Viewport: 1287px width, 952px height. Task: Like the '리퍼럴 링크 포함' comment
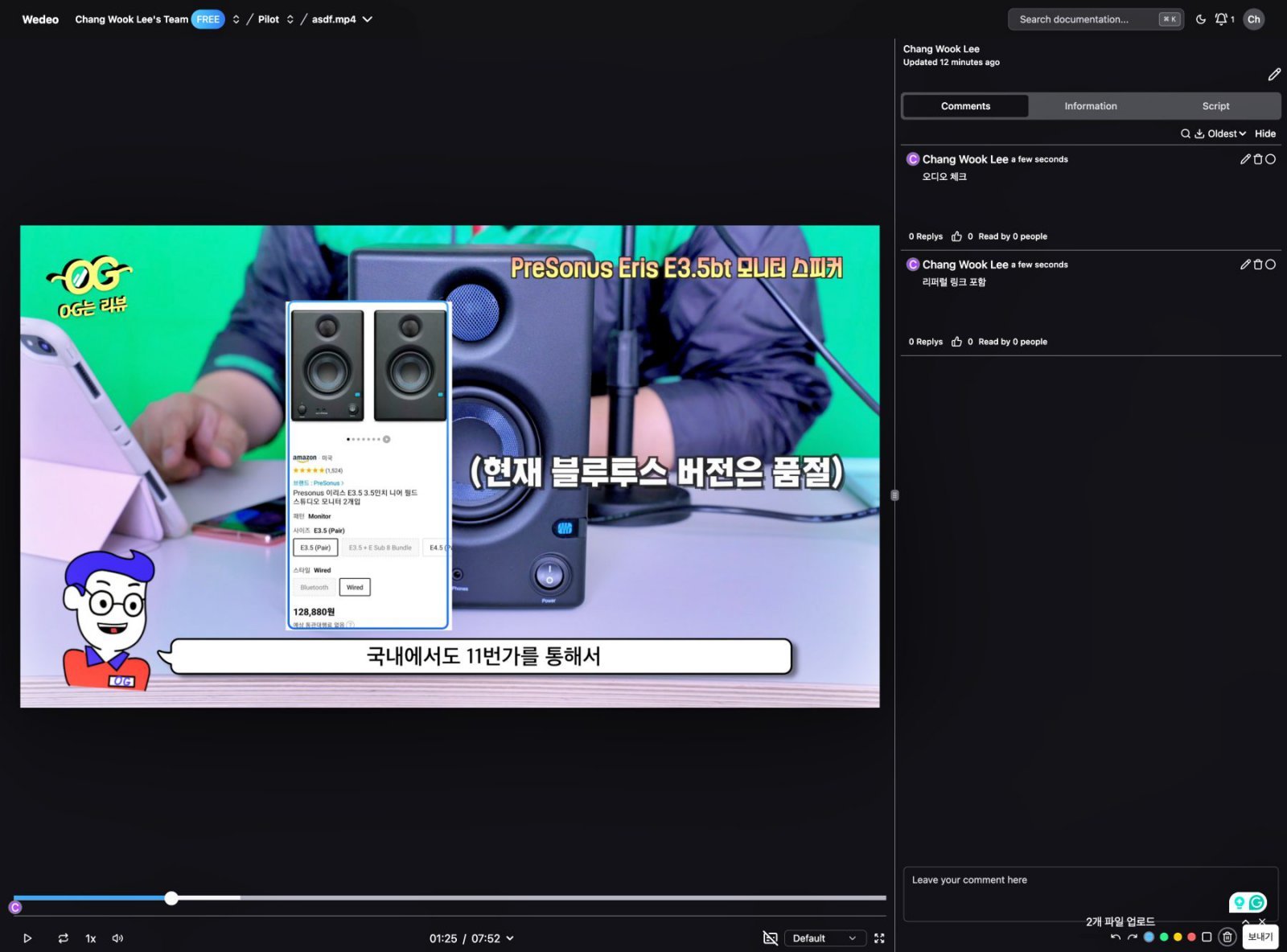click(956, 342)
